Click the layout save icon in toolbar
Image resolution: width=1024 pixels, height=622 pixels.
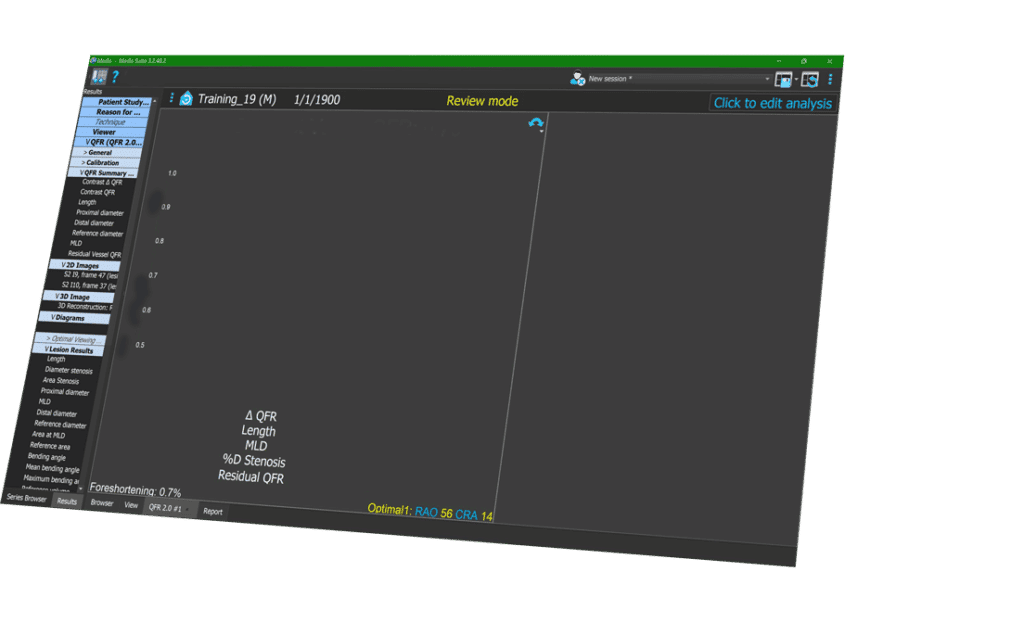[x=783, y=80]
